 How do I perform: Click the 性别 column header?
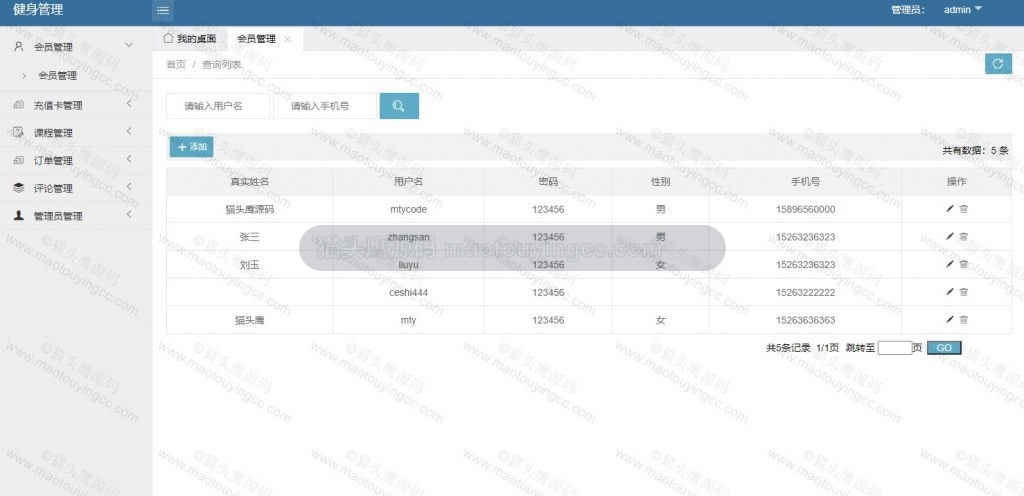pyautogui.click(x=660, y=181)
